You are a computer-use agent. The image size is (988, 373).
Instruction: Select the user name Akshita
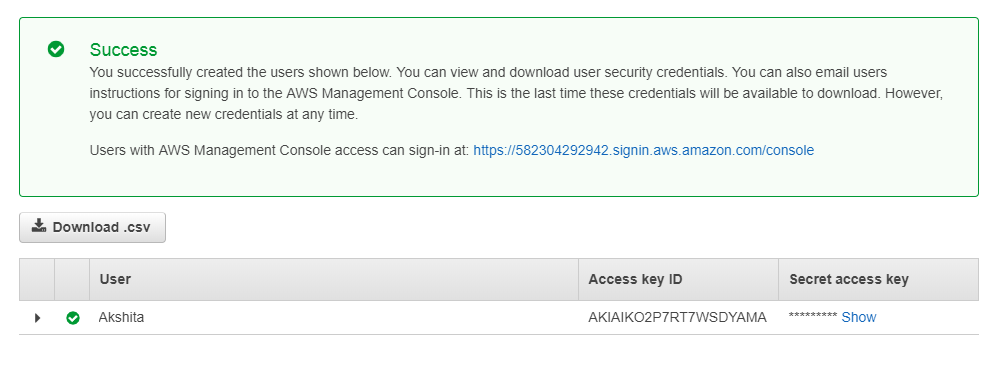tap(121, 318)
